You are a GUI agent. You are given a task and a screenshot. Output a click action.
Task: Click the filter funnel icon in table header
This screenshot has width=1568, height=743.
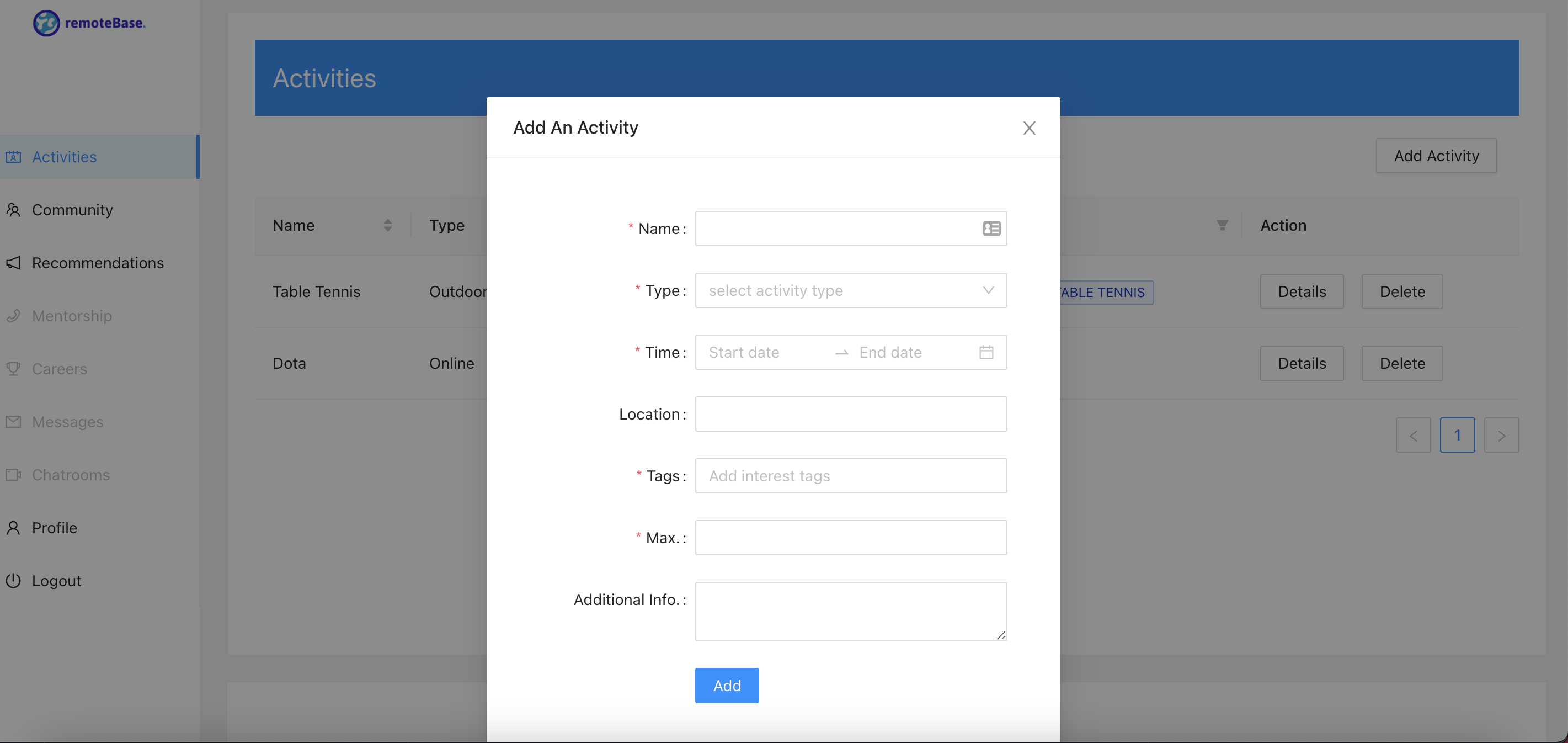pyautogui.click(x=1222, y=225)
